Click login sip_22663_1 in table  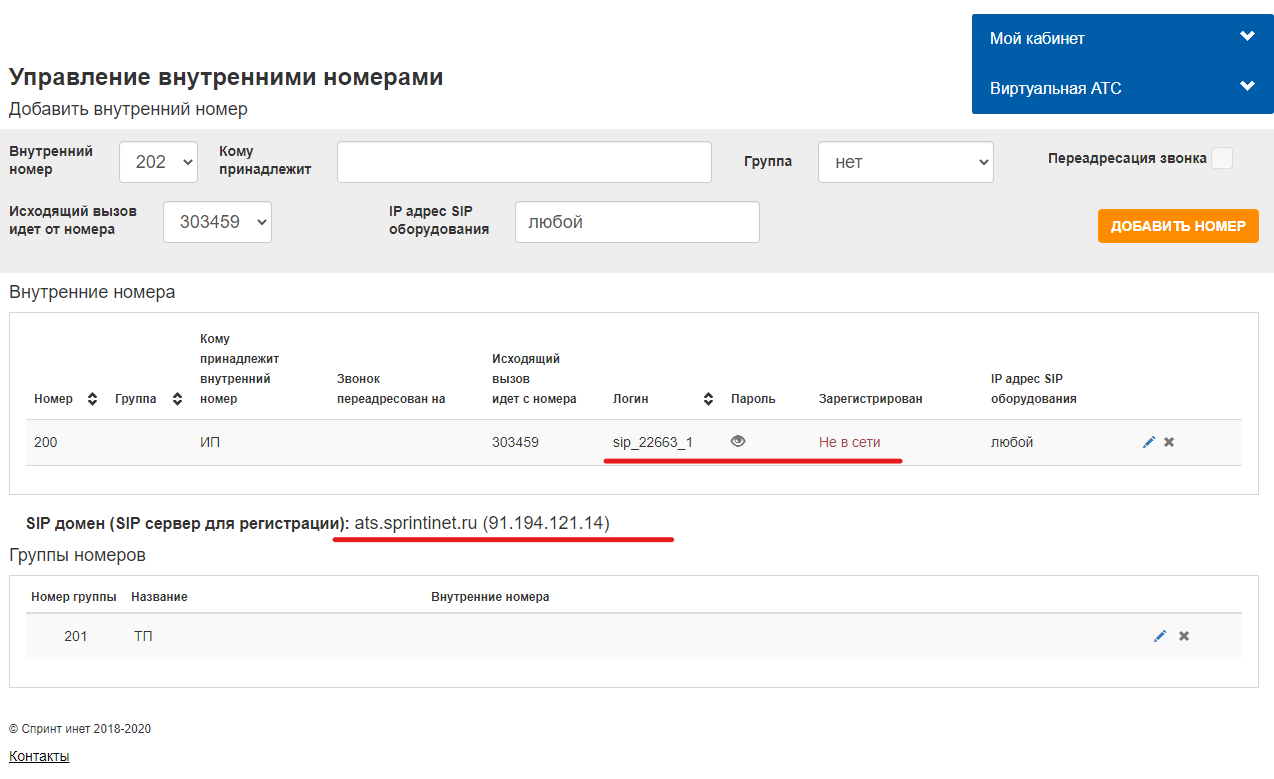(x=652, y=442)
